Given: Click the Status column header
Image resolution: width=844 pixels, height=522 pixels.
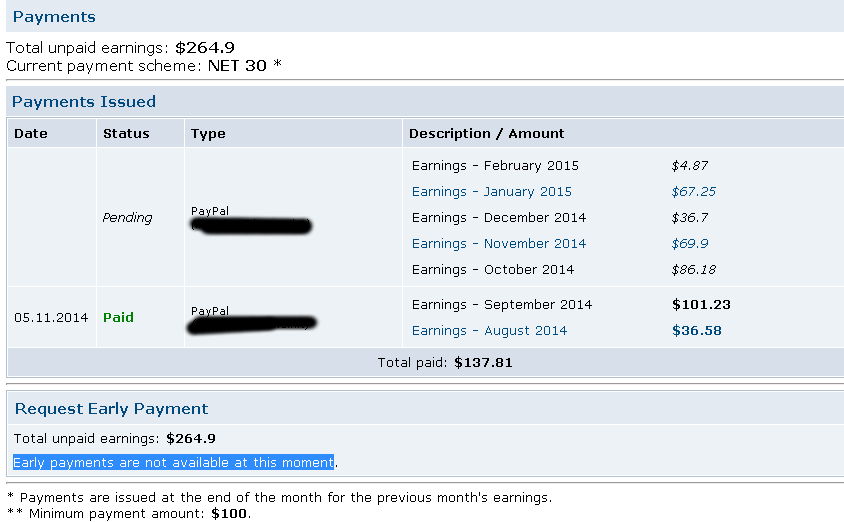Looking at the screenshot, I should [x=126, y=134].
